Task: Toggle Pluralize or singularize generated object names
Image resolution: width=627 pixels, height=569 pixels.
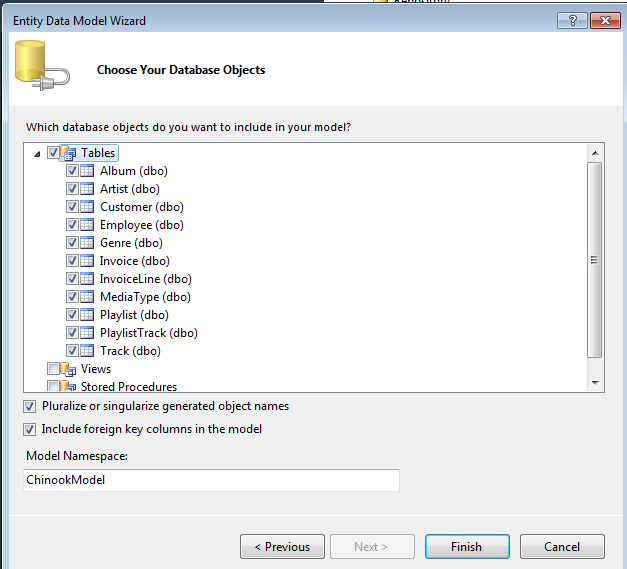Action: point(29,407)
